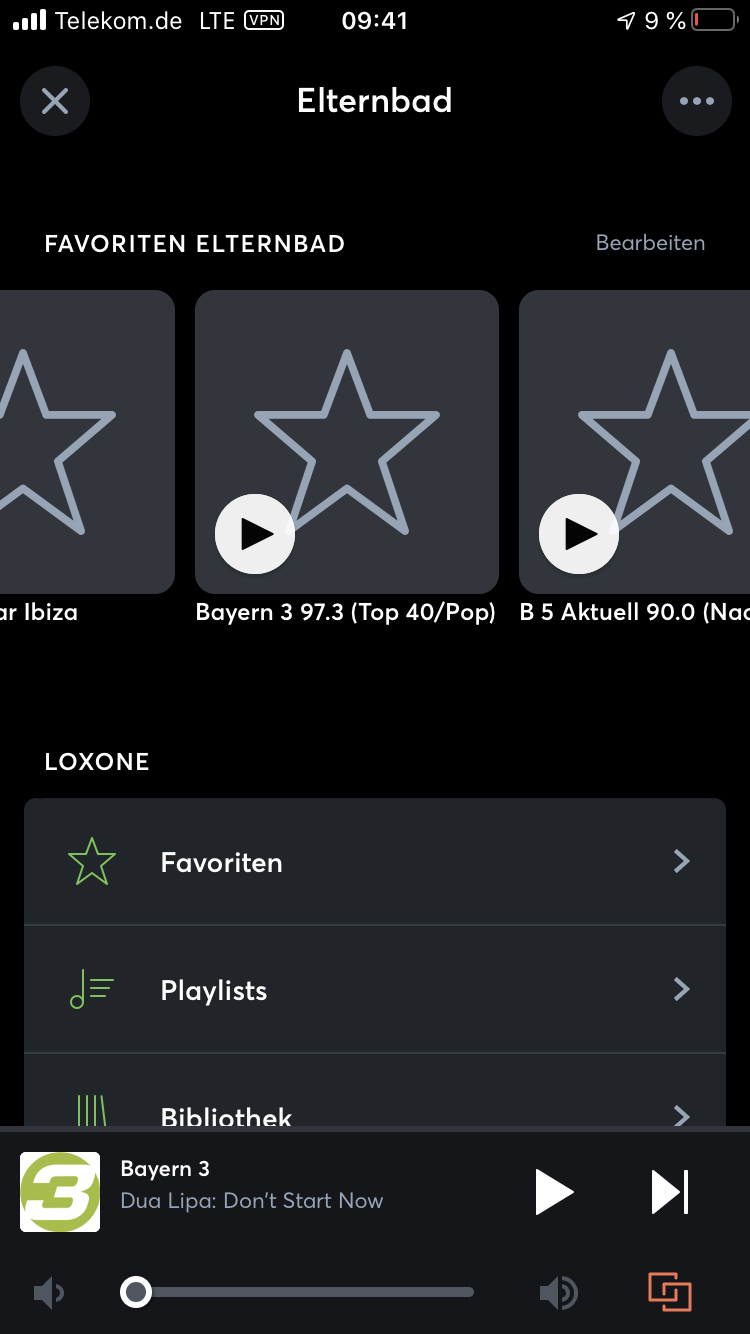Select the Ibiza favorite tile
The image size is (750, 1334).
click(x=85, y=442)
